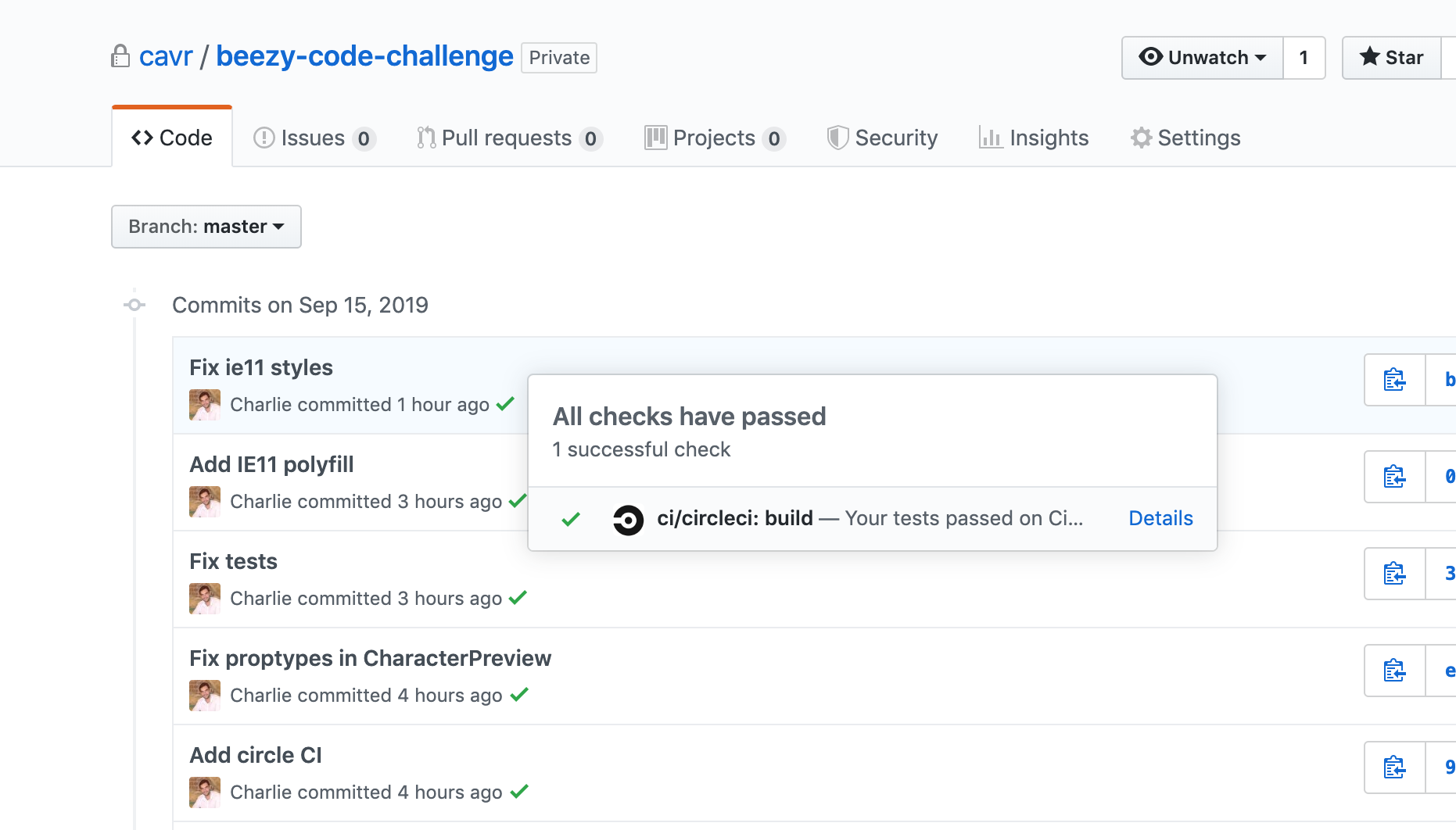This screenshot has height=830, width=1456.
Task: Click Charlie's avatar on the "Fix tests" commit
Action: [x=204, y=599]
